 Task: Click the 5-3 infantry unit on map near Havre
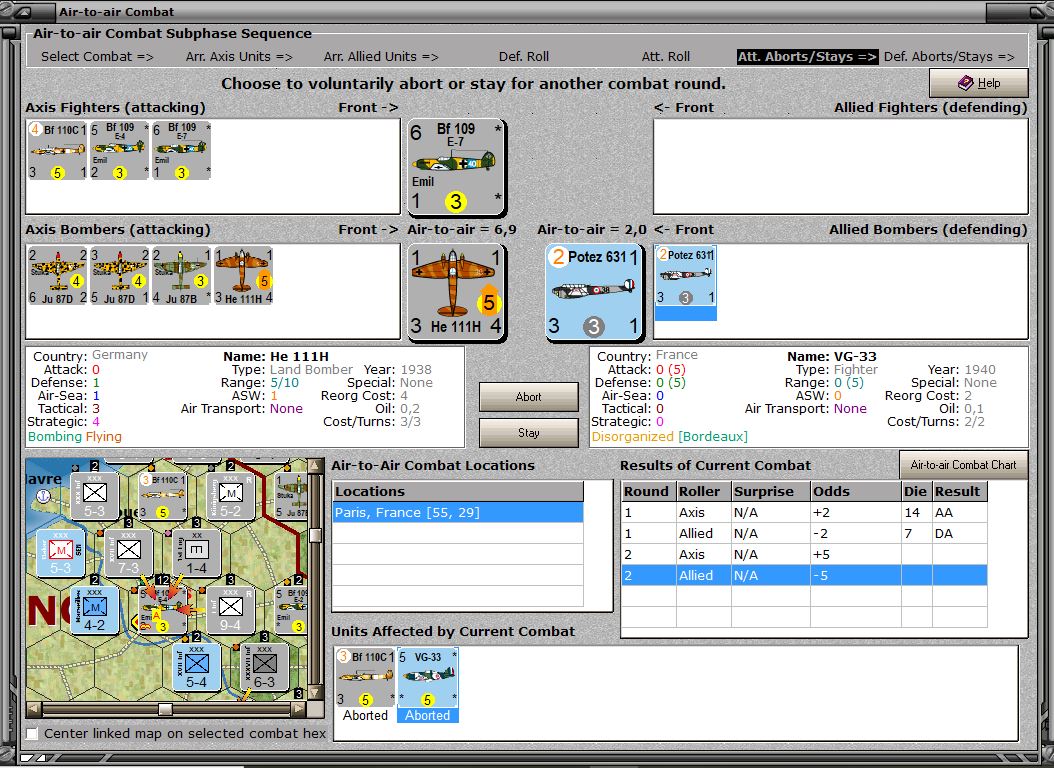tap(94, 497)
